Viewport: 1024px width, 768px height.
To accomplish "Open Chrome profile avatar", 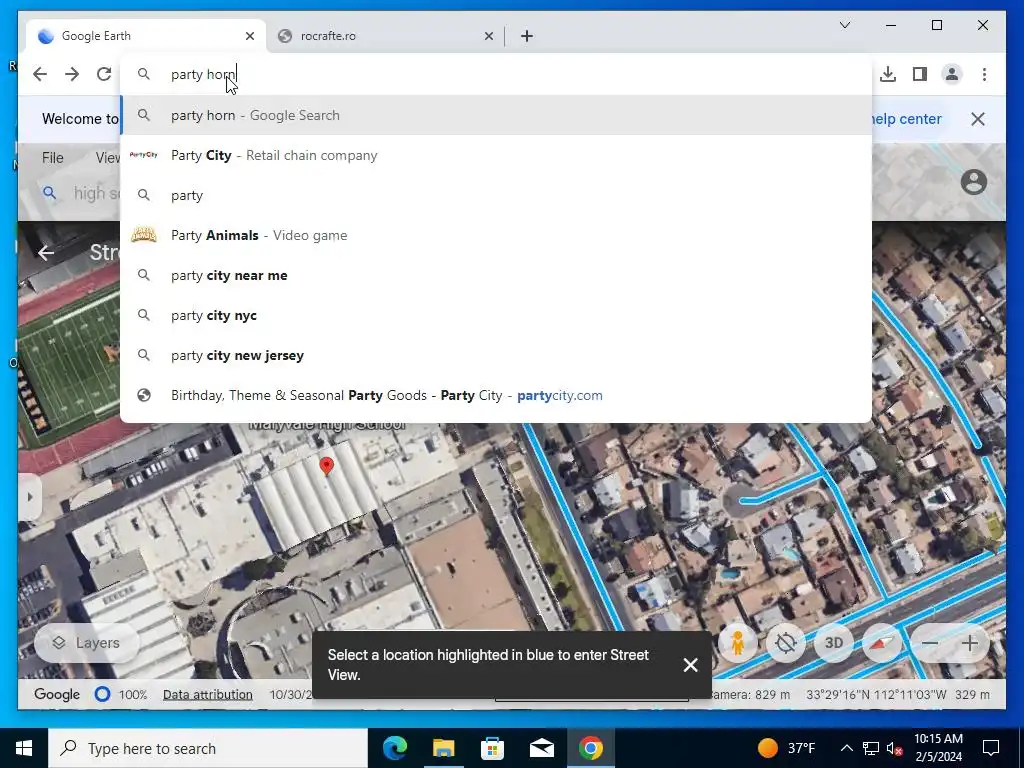I will pyautogui.click(x=952, y=74).
